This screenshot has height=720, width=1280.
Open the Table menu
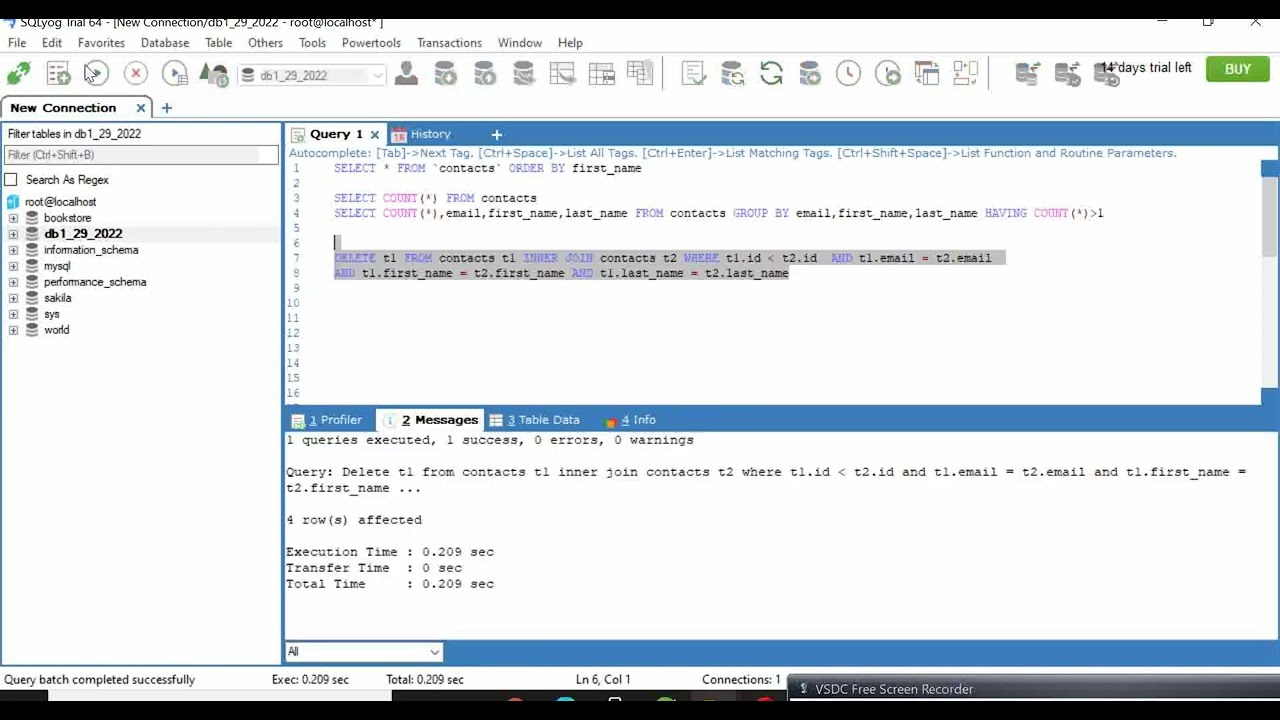(x=218, y=43)
